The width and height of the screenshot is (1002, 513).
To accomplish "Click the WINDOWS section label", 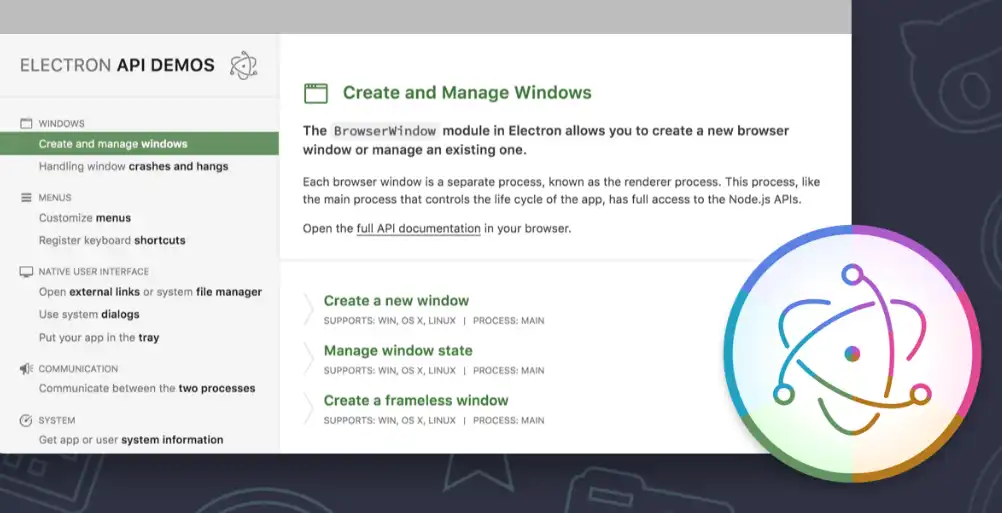I will (x=61, y=124).
